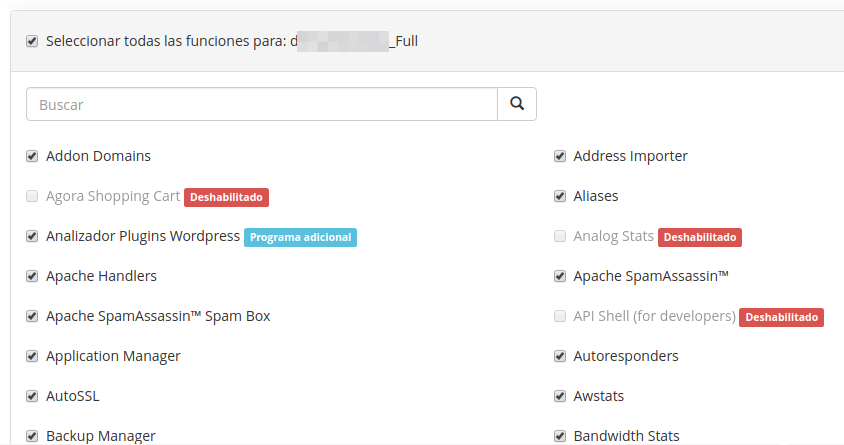Viewport: 844px width, 445px height.
Task: Uncheck the Application Manager checkbox
Action: (x=32, y=356)
